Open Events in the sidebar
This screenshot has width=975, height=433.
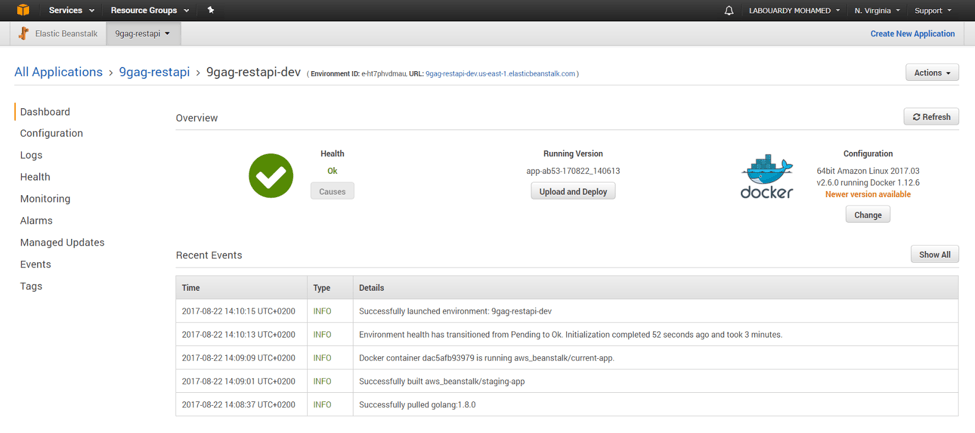point(35,264)
